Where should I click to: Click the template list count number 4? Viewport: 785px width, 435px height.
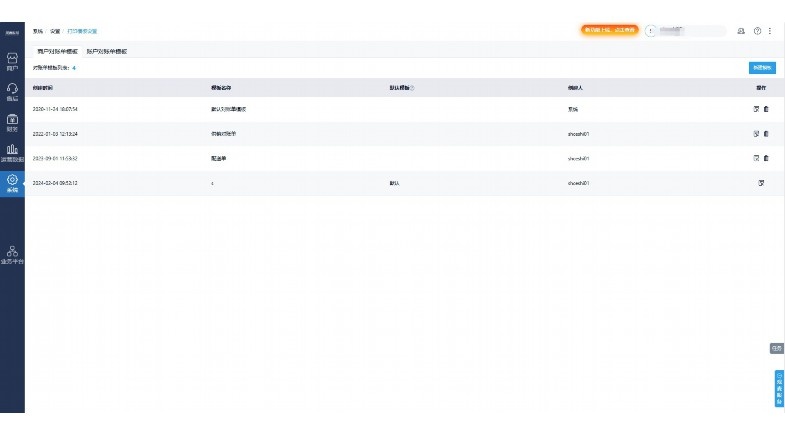[74, 68]
